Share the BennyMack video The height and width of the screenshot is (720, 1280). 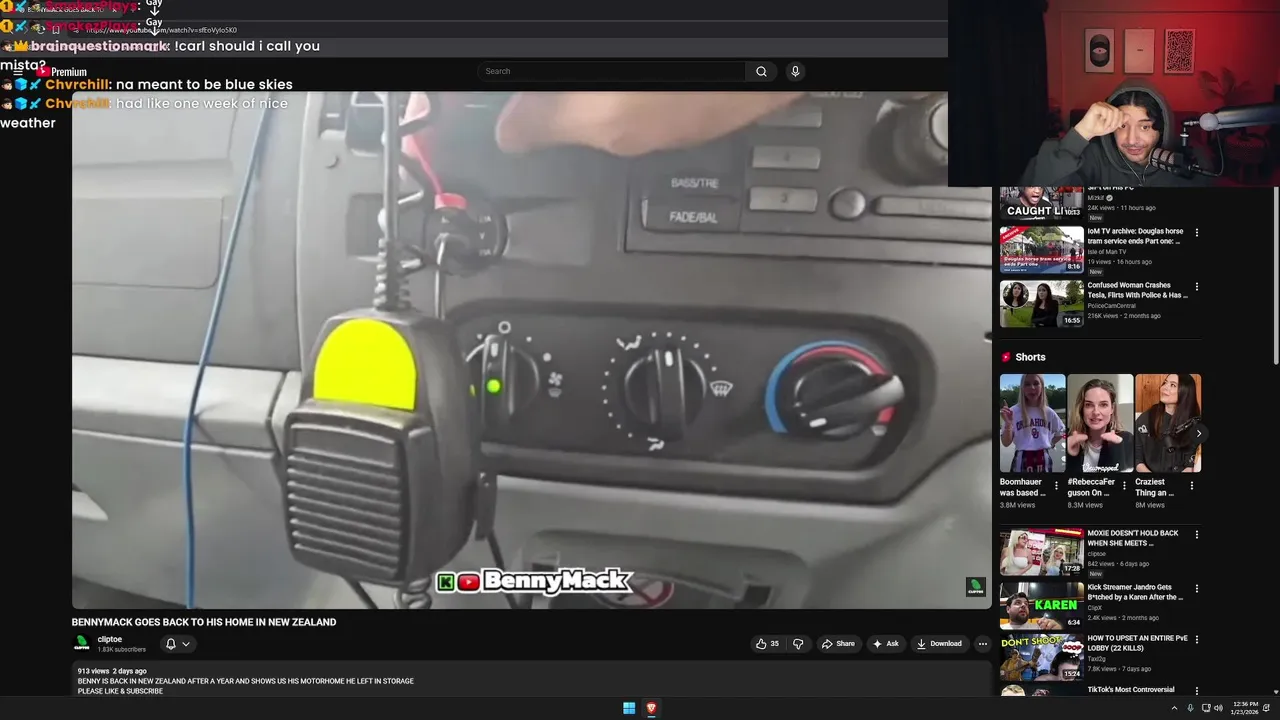coord(838,644)
